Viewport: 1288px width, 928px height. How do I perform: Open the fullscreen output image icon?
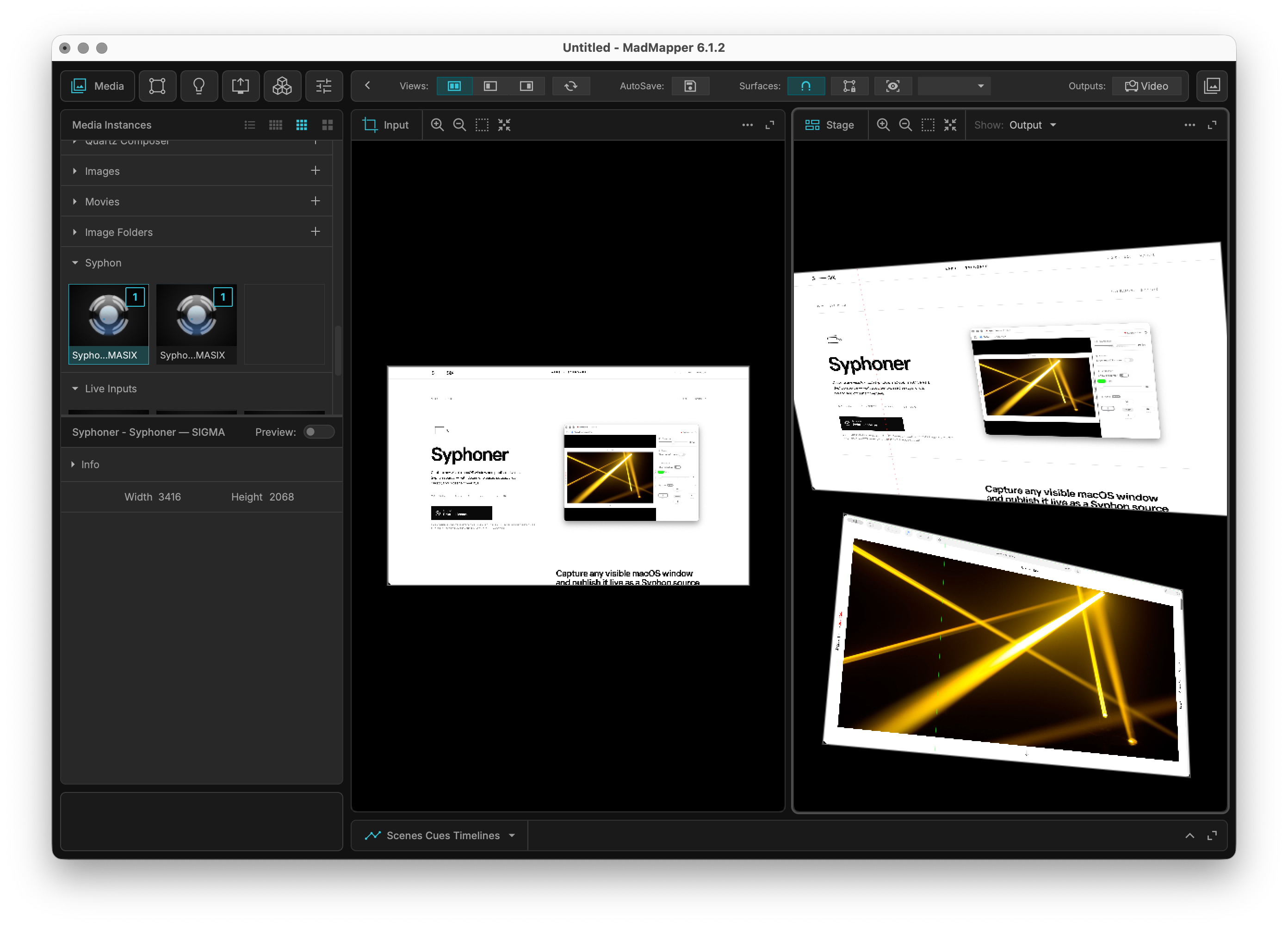[1212, 86]
